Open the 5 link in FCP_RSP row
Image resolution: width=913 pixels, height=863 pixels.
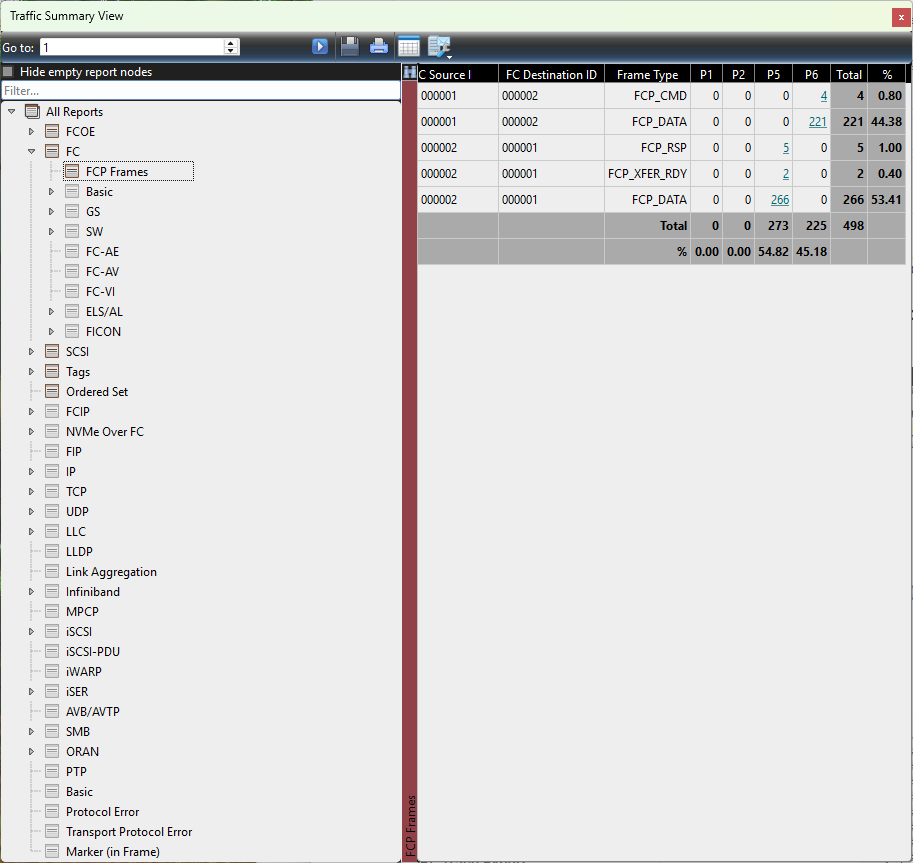point(785,148)
